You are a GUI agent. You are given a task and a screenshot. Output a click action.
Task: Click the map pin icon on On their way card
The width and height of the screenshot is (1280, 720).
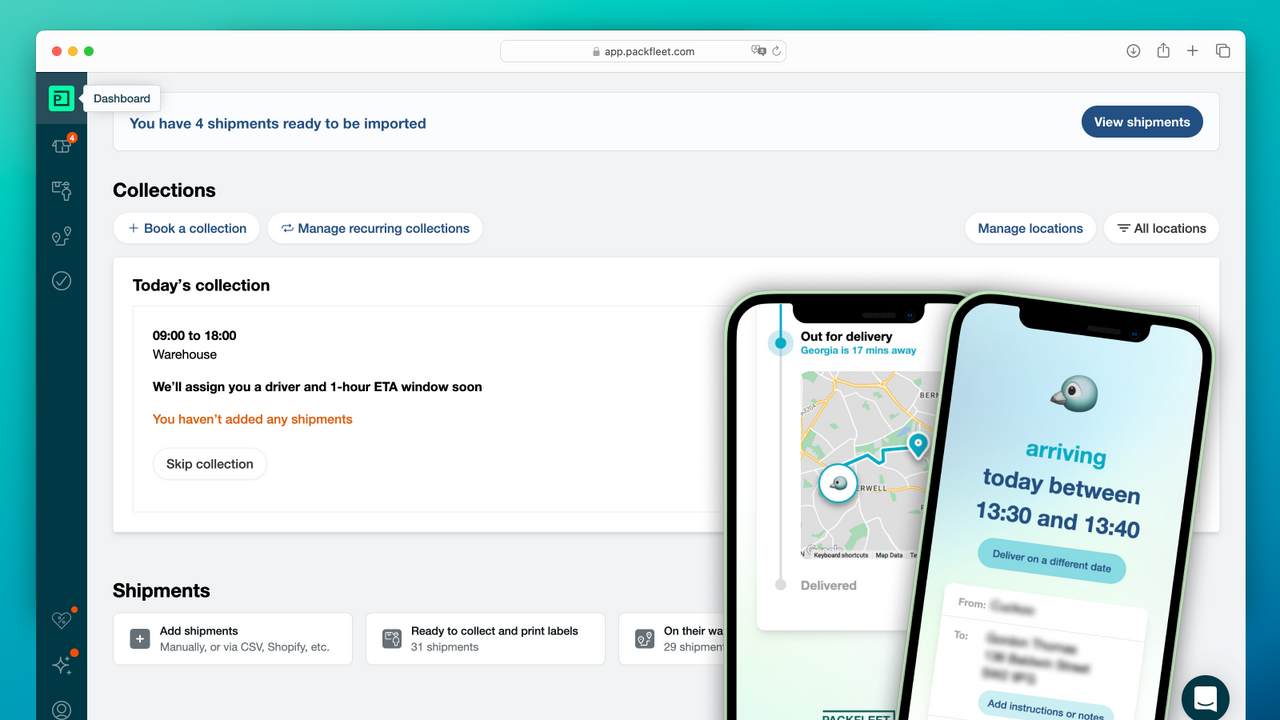pos(645,638)
